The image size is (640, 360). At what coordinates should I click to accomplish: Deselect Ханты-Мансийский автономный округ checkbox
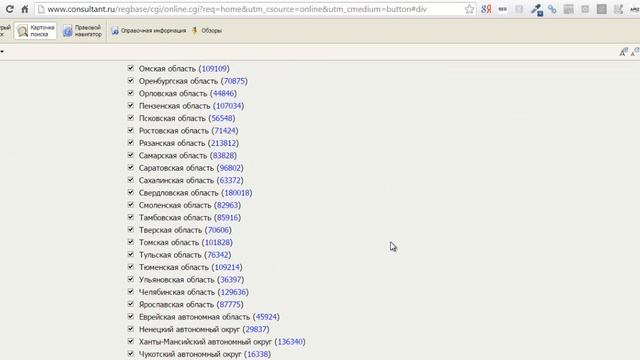coord(131,341)
